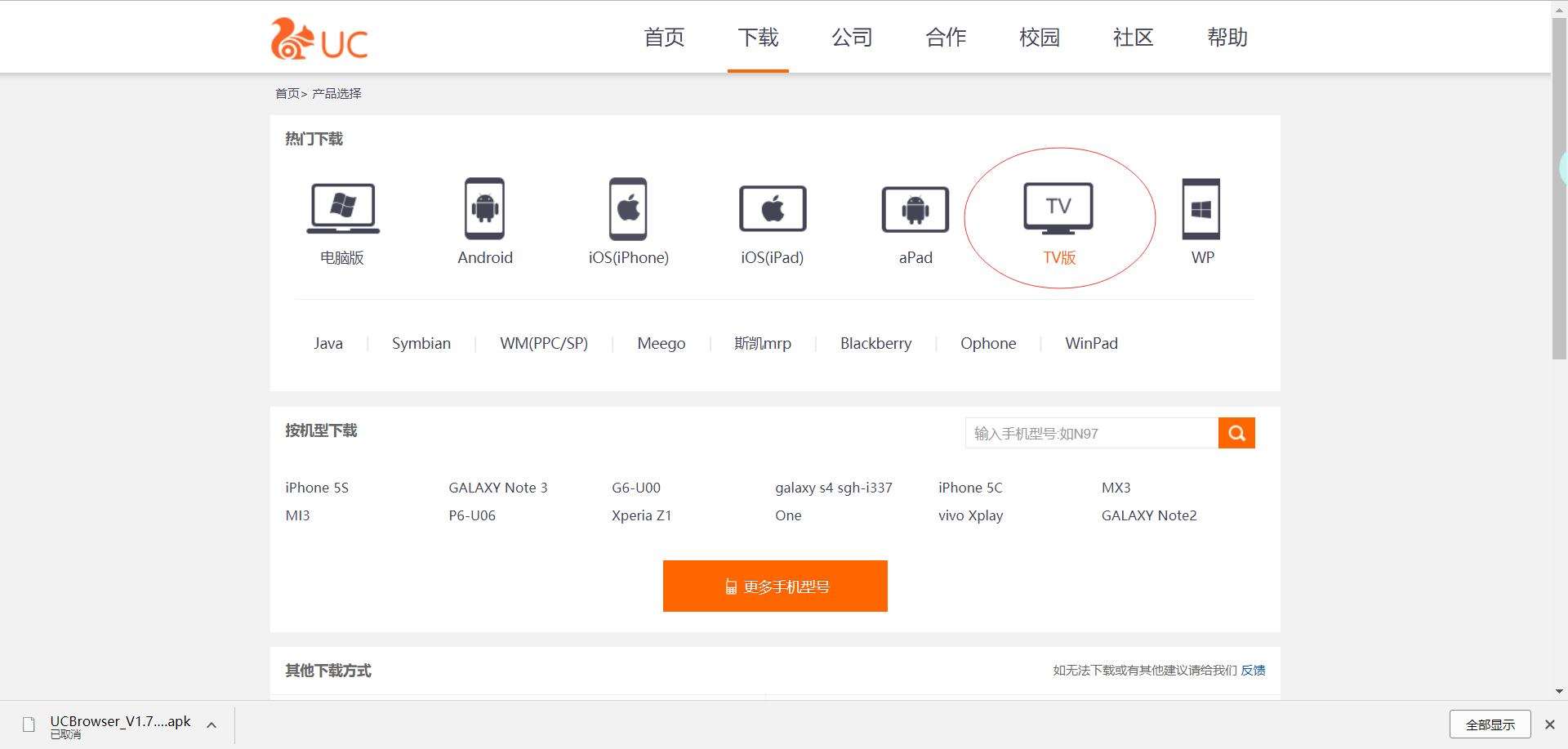1568x749 pixels.
Task: Open options arrow for UCBrowser apk download
Action: pos(212,724)
